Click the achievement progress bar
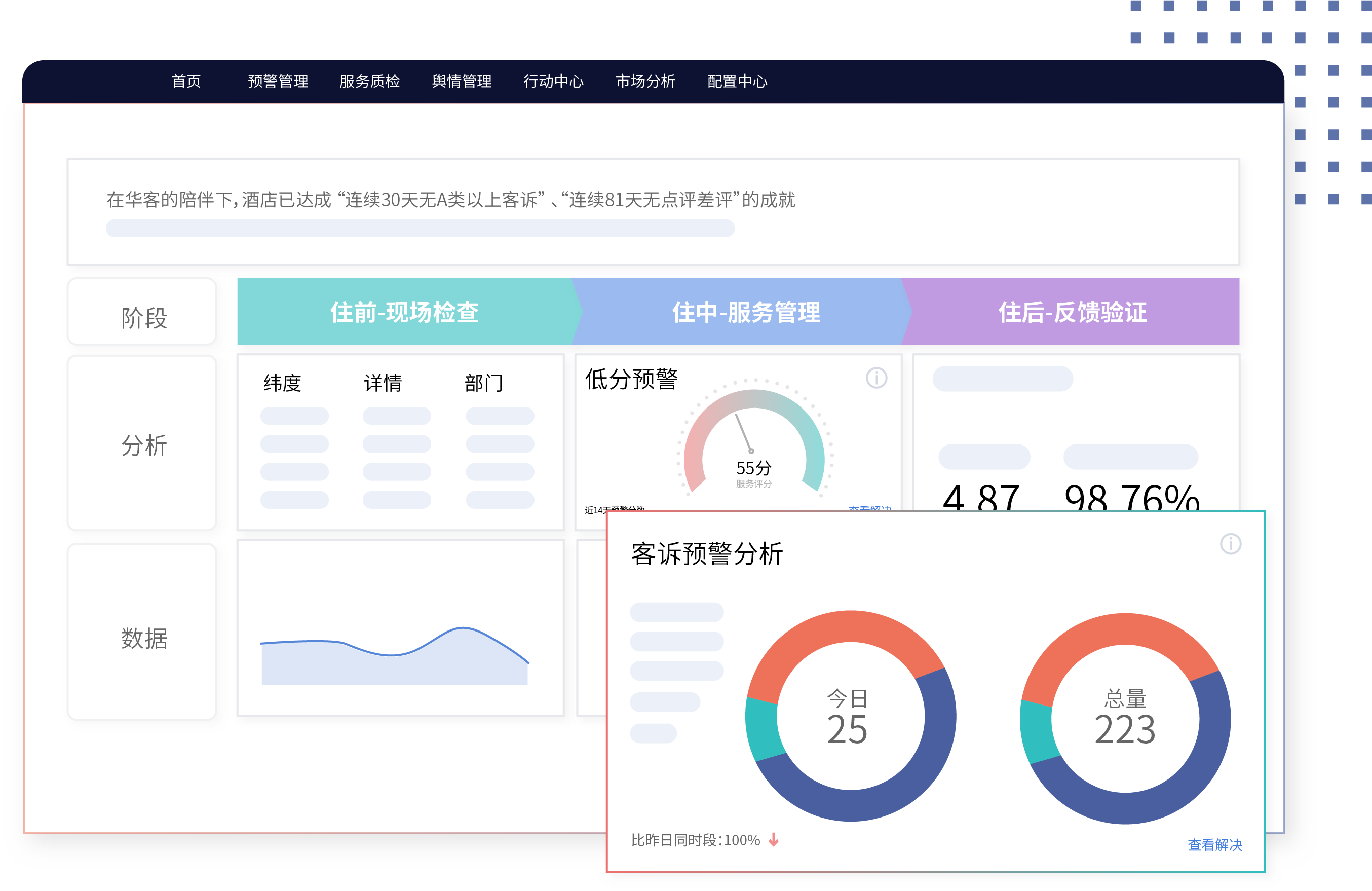Image resolution: width=1372 pixels, height=891 pixels. pyautogui.click(x=420, y=229)
